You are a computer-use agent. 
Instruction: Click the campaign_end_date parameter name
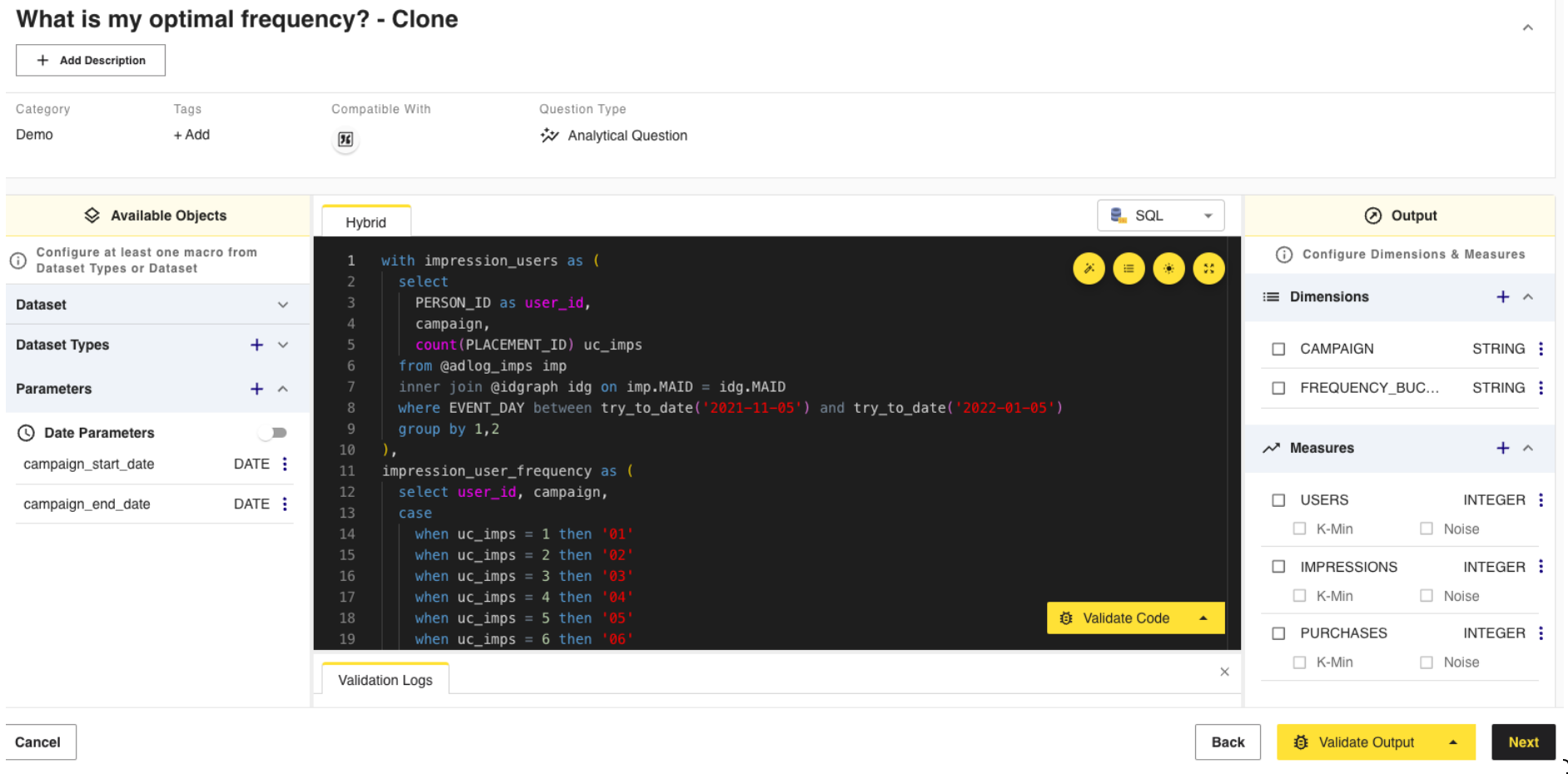87,504
